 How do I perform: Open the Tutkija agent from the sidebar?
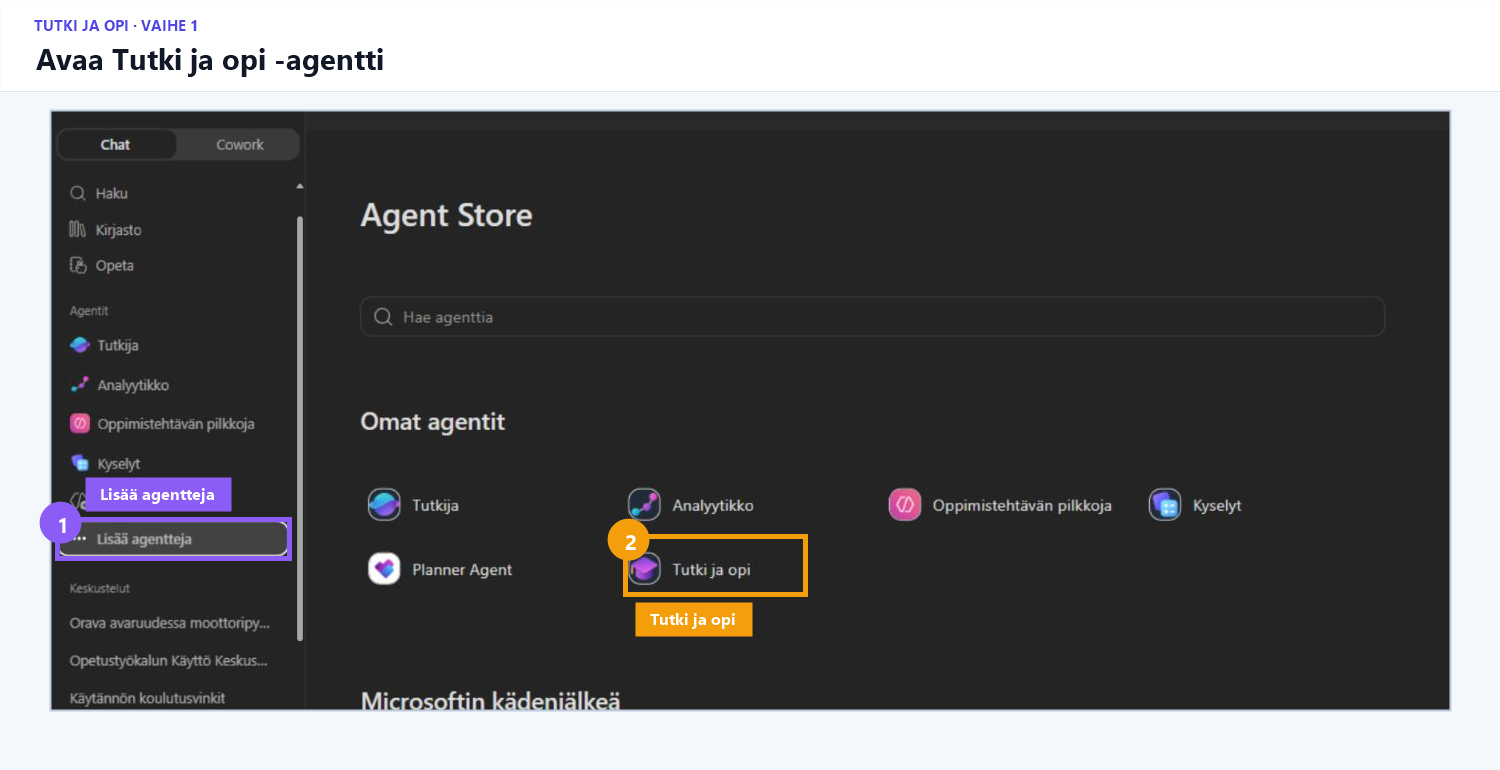(104, 345)
